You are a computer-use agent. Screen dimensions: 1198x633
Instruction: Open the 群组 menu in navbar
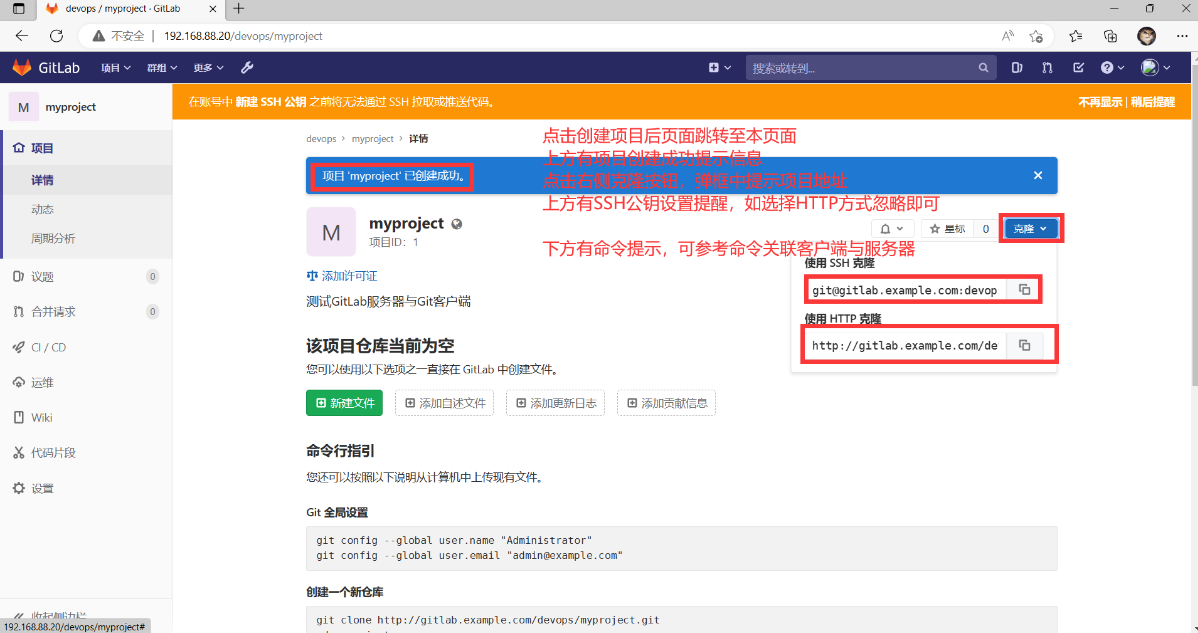tap(162, 68)
